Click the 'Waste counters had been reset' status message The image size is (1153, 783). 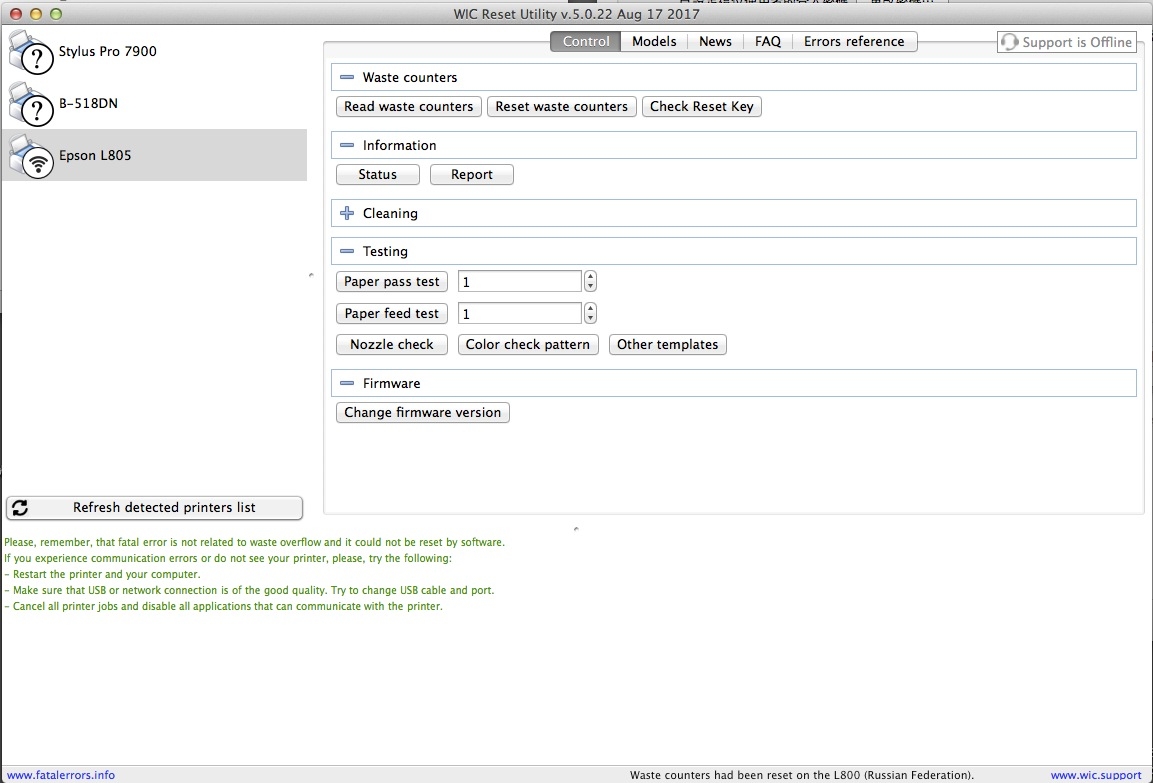click(802, 775)
